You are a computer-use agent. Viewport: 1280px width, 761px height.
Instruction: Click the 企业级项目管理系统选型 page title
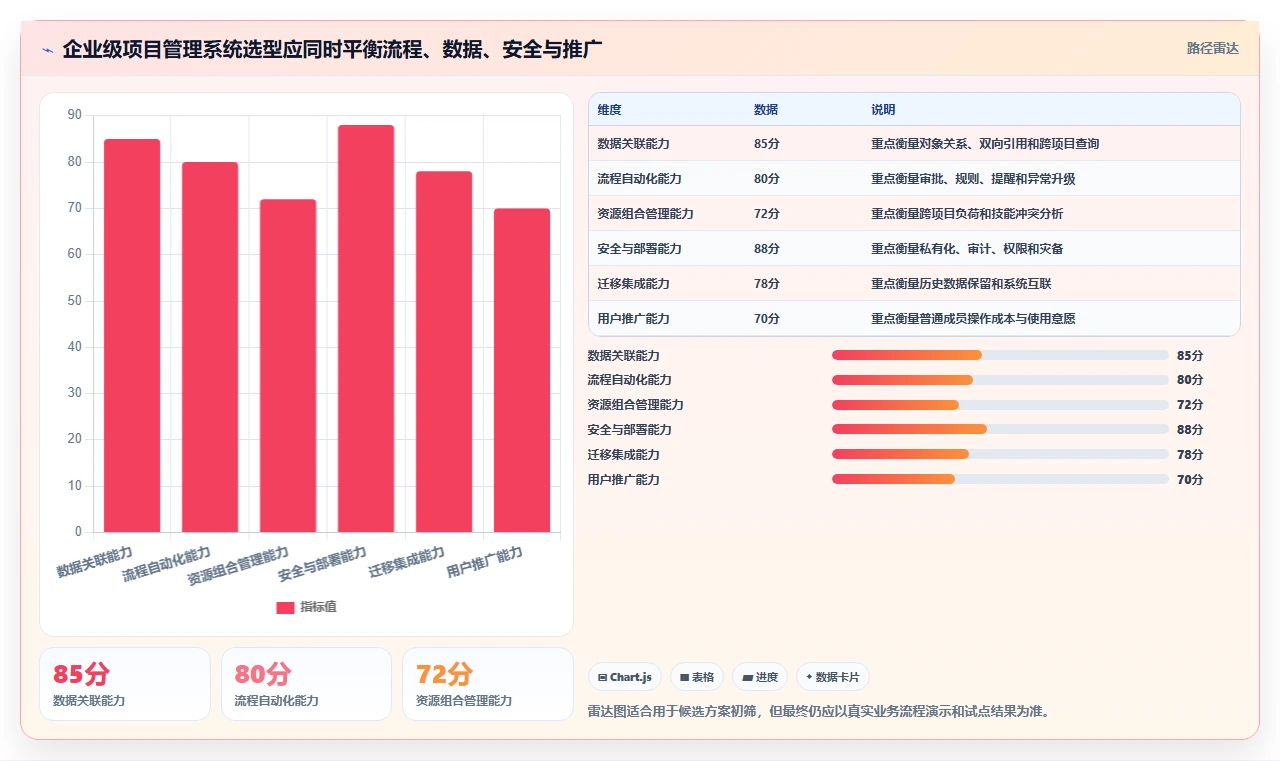[332, 49]
